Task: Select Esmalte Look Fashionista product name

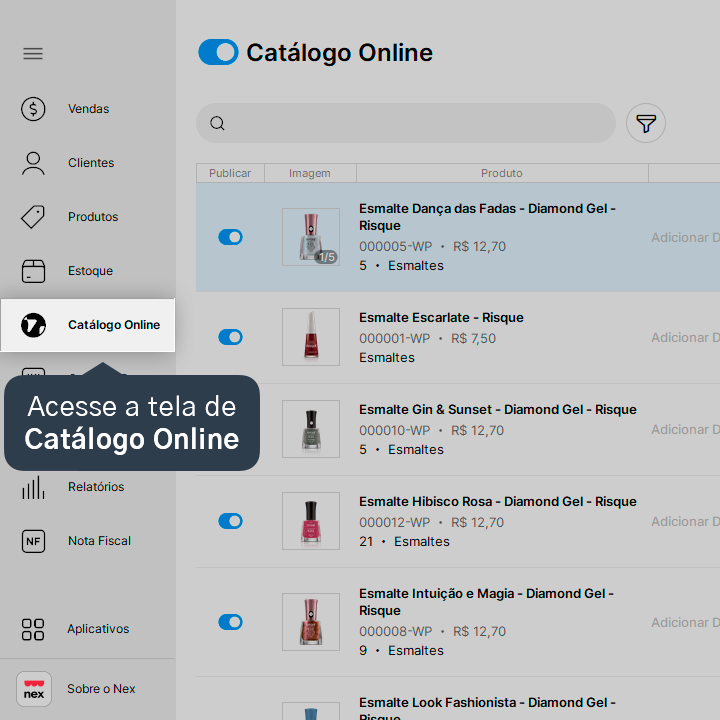Action: (x=487, y=708)
